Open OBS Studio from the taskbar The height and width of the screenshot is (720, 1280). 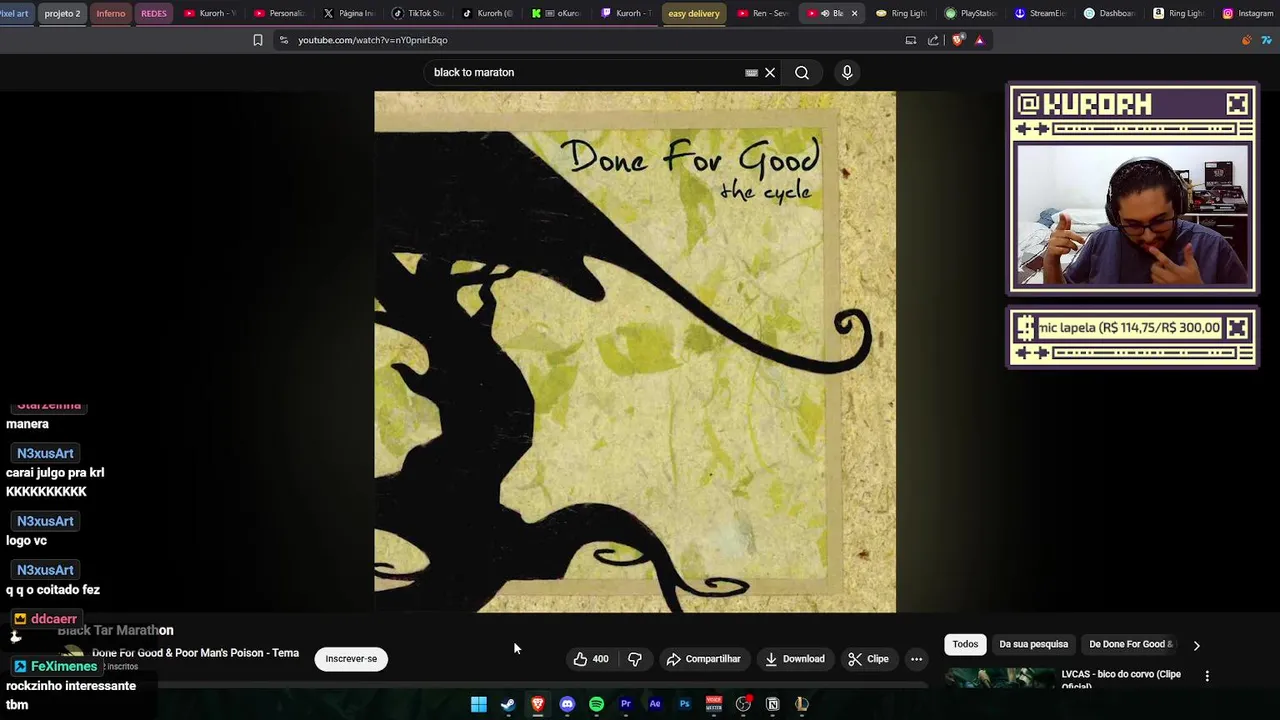tap(743, 704)
